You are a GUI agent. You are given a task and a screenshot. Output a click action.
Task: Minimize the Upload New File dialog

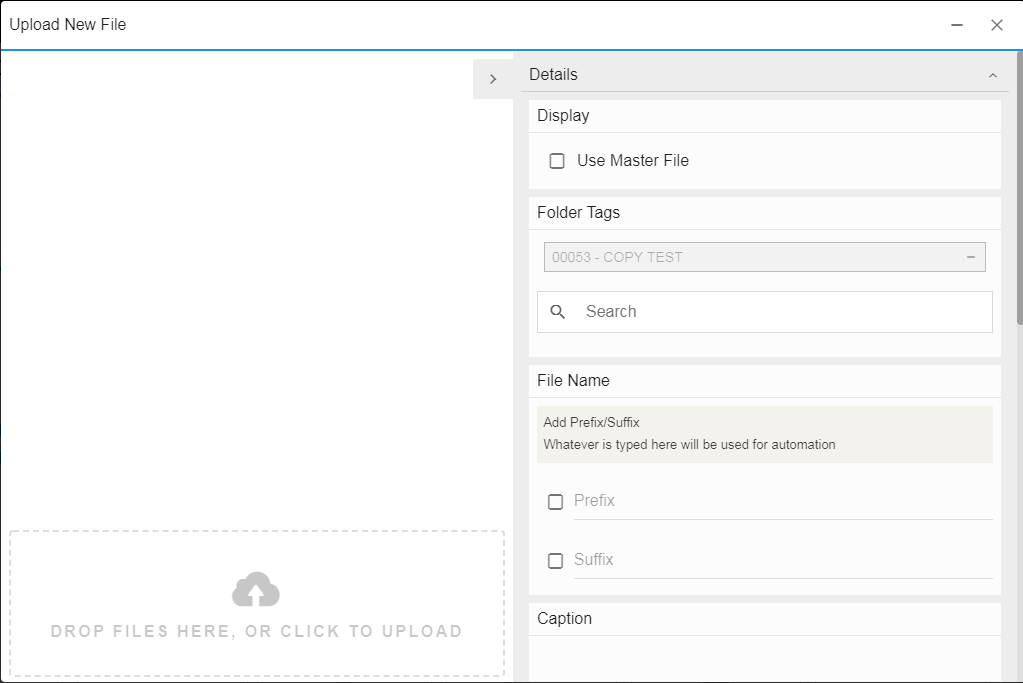tap(957, 25)
